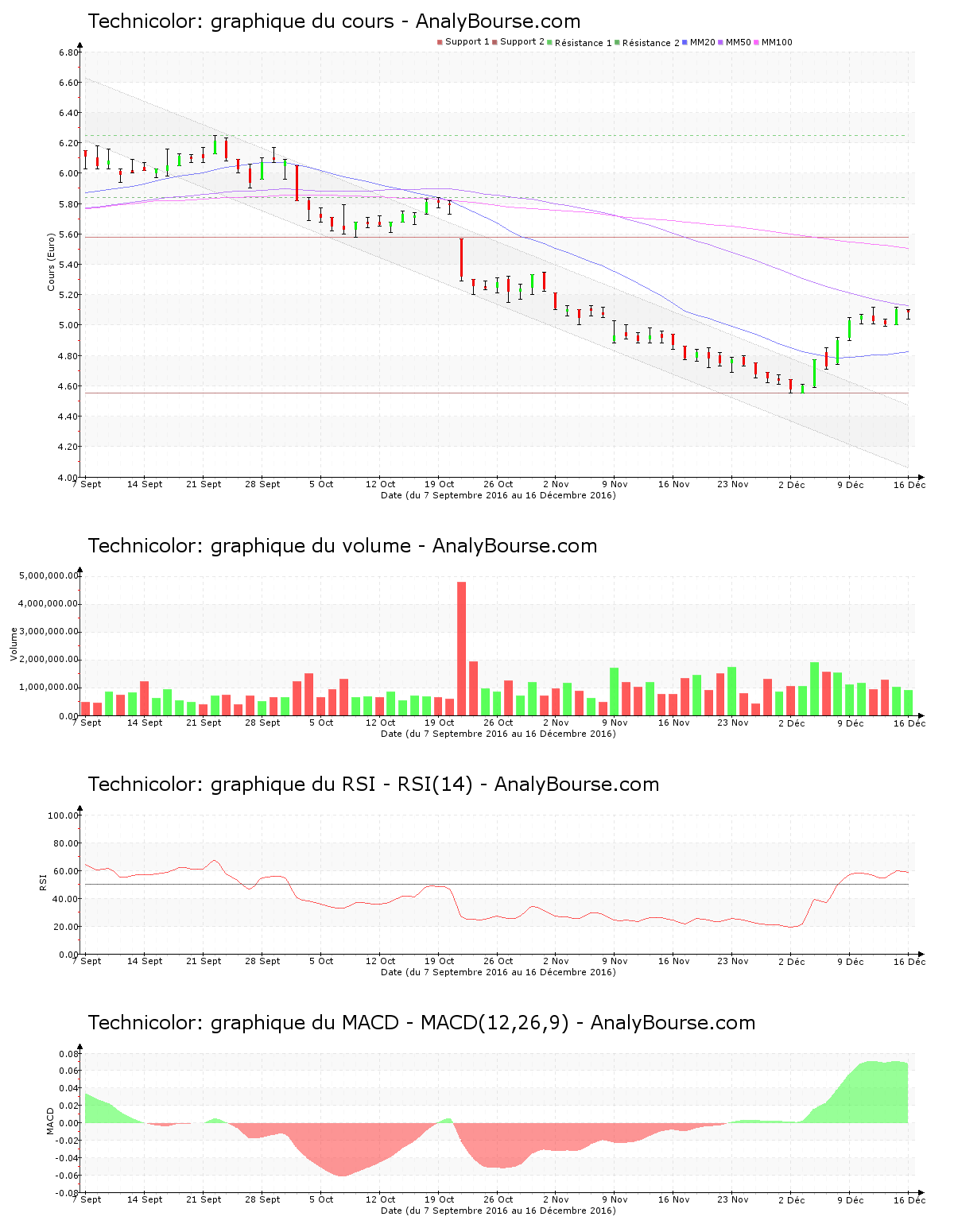
Task: Select the Support 2 legend marker
Action: [494, 42]
